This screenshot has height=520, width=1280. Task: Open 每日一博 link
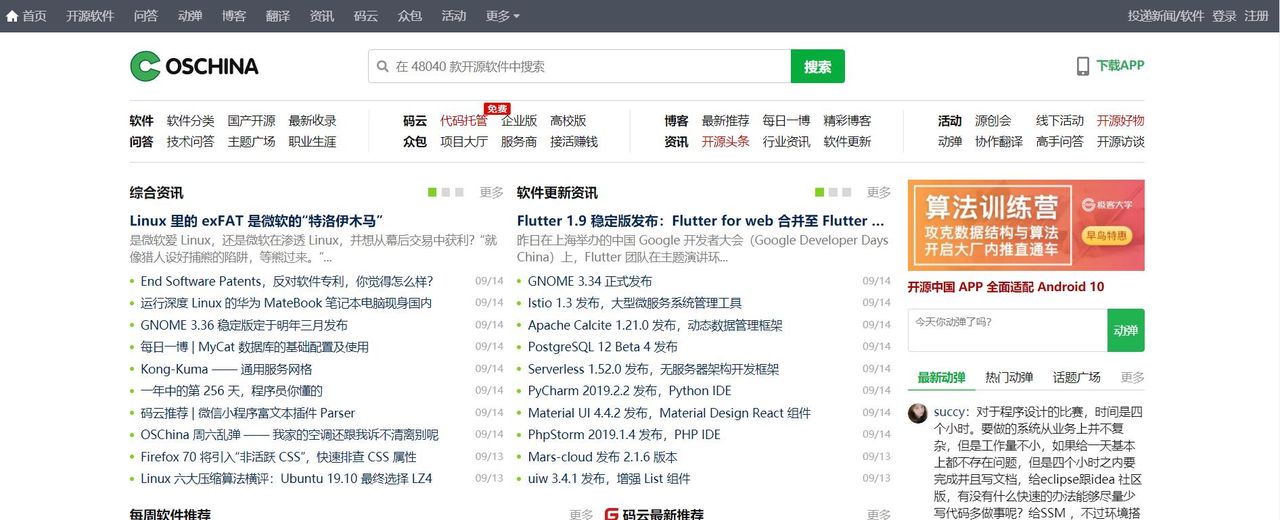click(787, 121)
